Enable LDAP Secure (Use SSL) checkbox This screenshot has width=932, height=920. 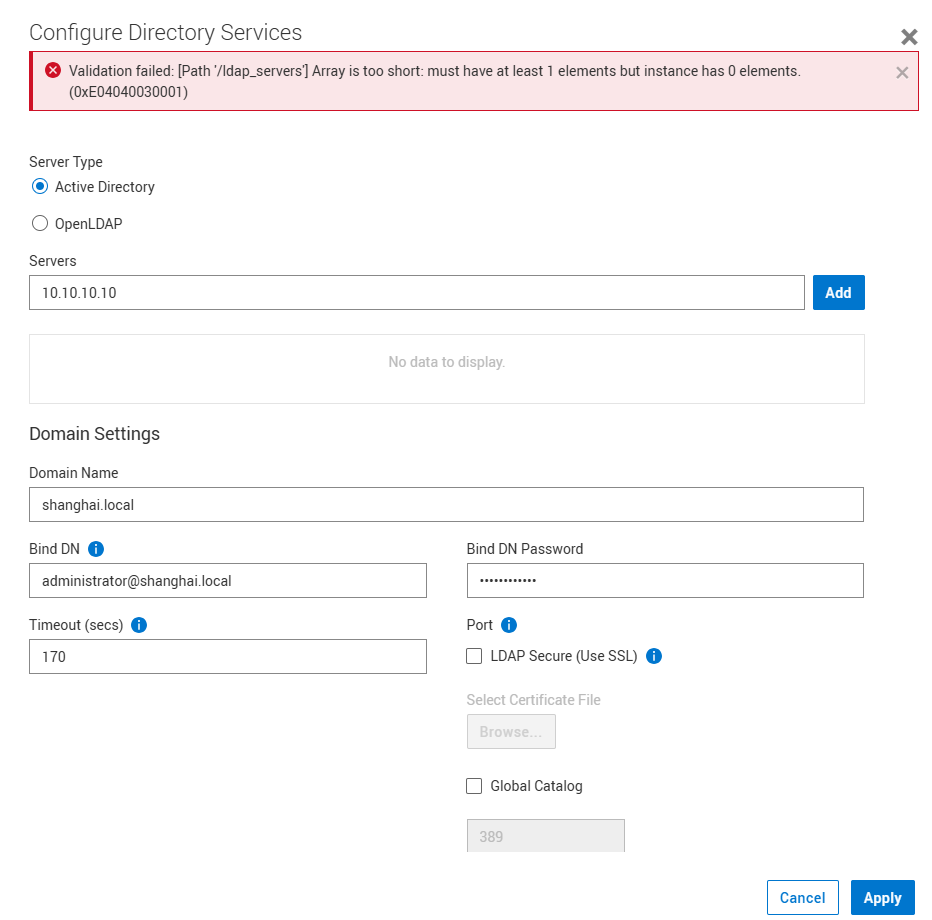(474, 657)
